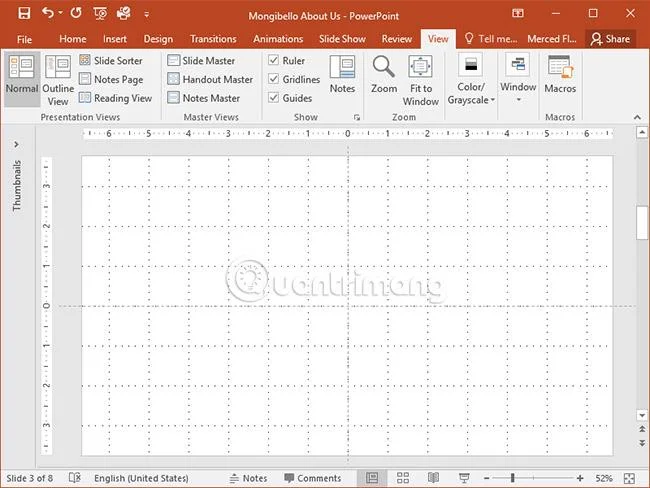Open the Insert tab
Image resolution: width=650 pixels, height=488 pixels.
click(x=115, y=39)
